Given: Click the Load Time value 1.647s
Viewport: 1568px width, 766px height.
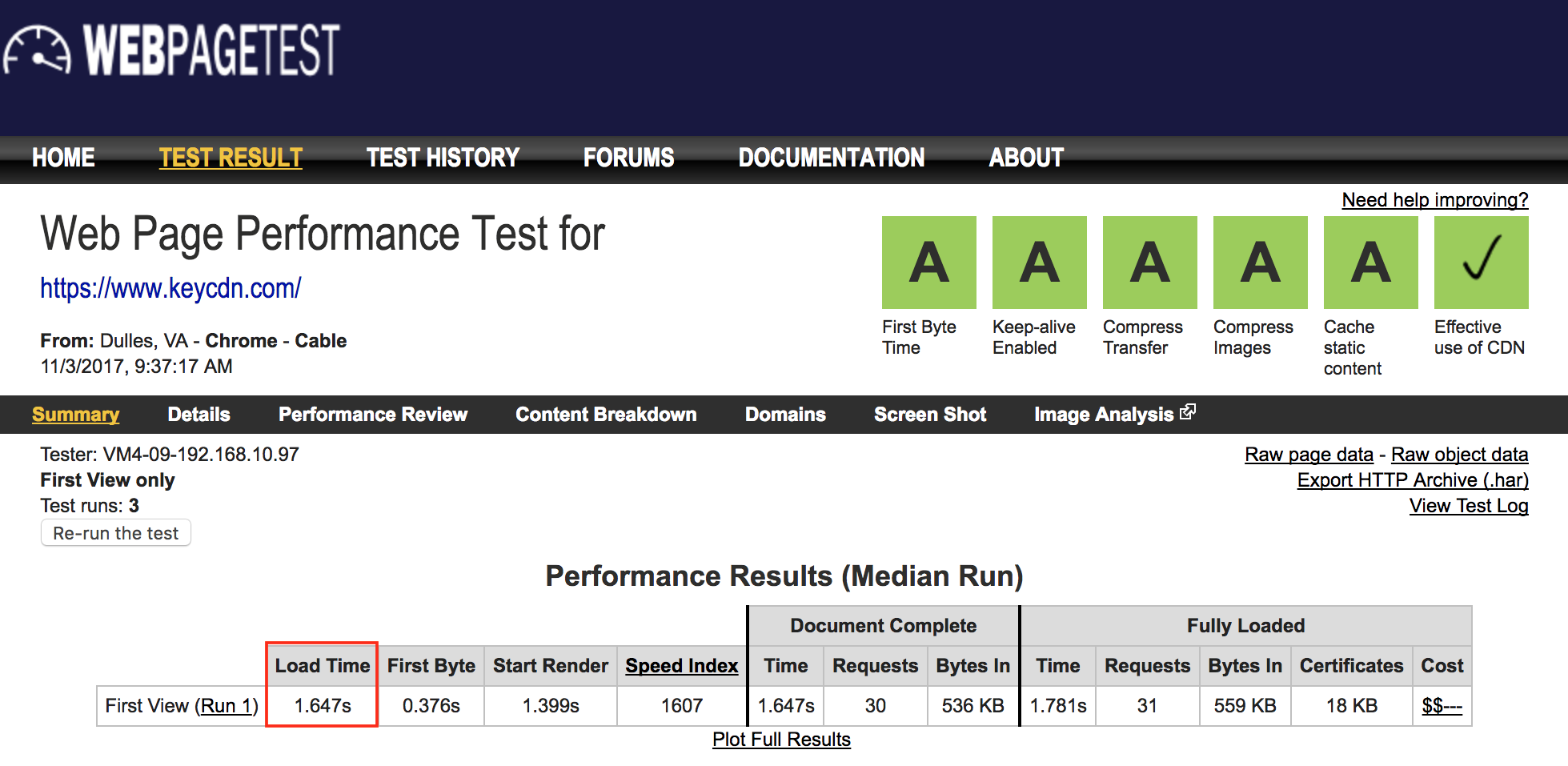Looking at the screenshot, I should 323,706.
